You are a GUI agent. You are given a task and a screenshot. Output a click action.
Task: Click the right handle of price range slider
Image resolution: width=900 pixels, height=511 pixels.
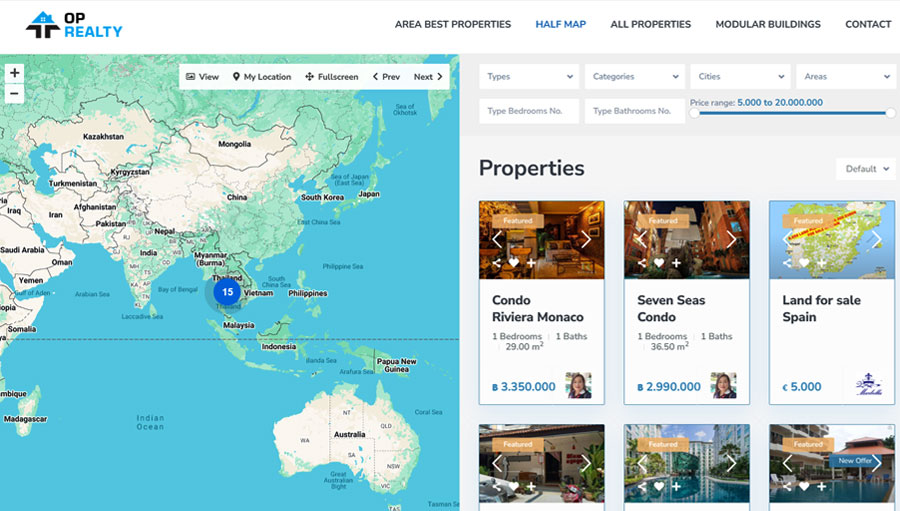[890, 113]
